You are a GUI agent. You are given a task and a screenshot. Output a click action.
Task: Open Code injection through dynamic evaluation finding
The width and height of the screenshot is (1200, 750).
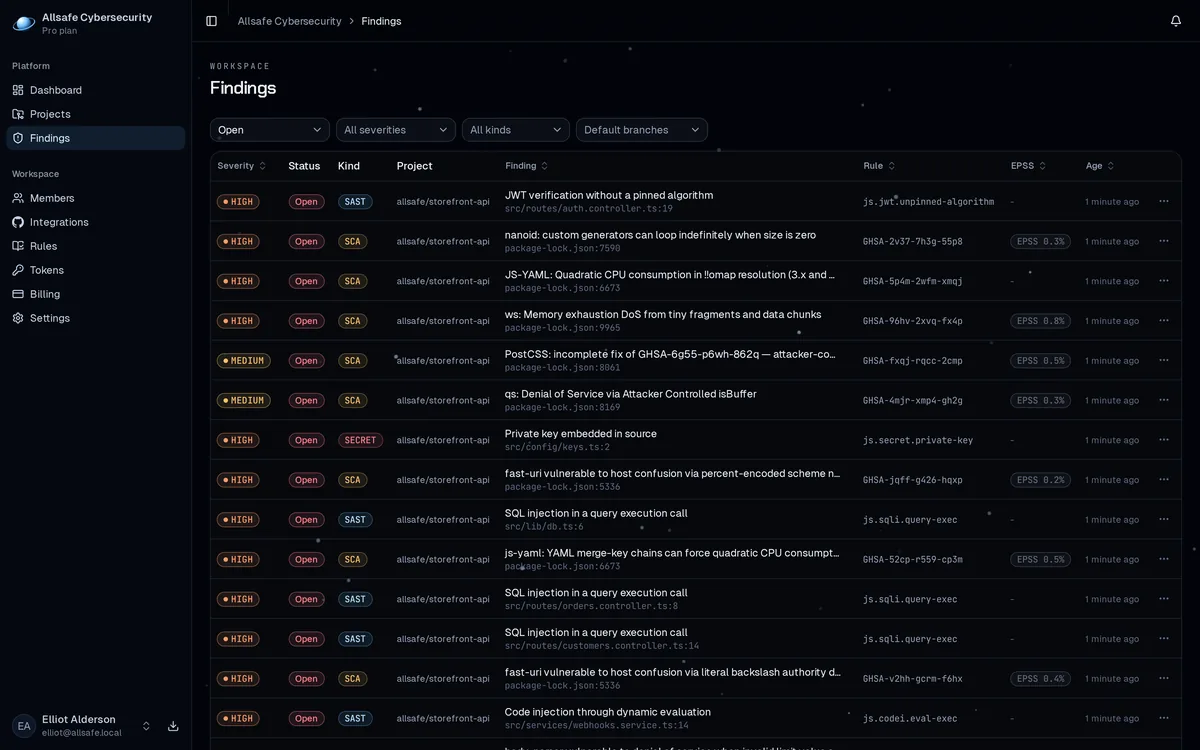(x=608, y=712)
